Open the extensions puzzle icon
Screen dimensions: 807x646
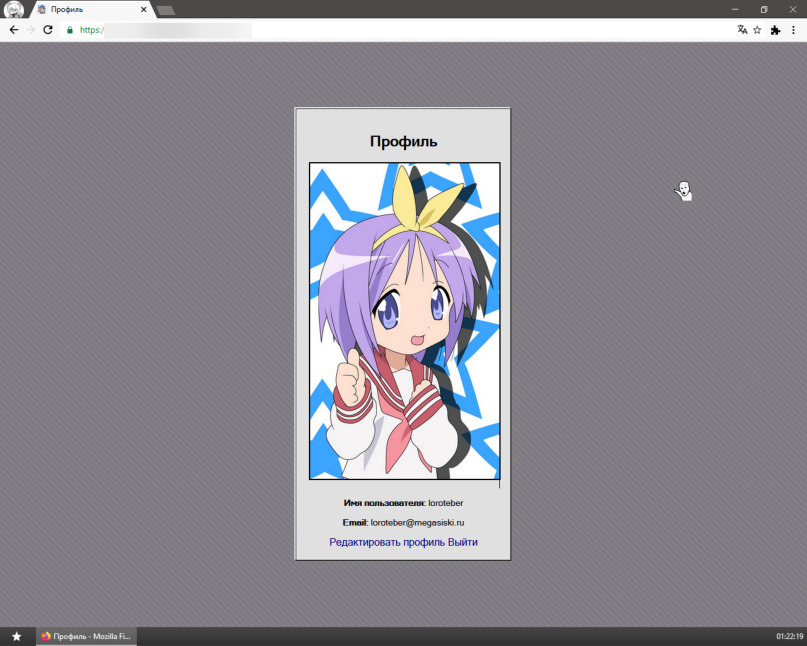point(775,30)
